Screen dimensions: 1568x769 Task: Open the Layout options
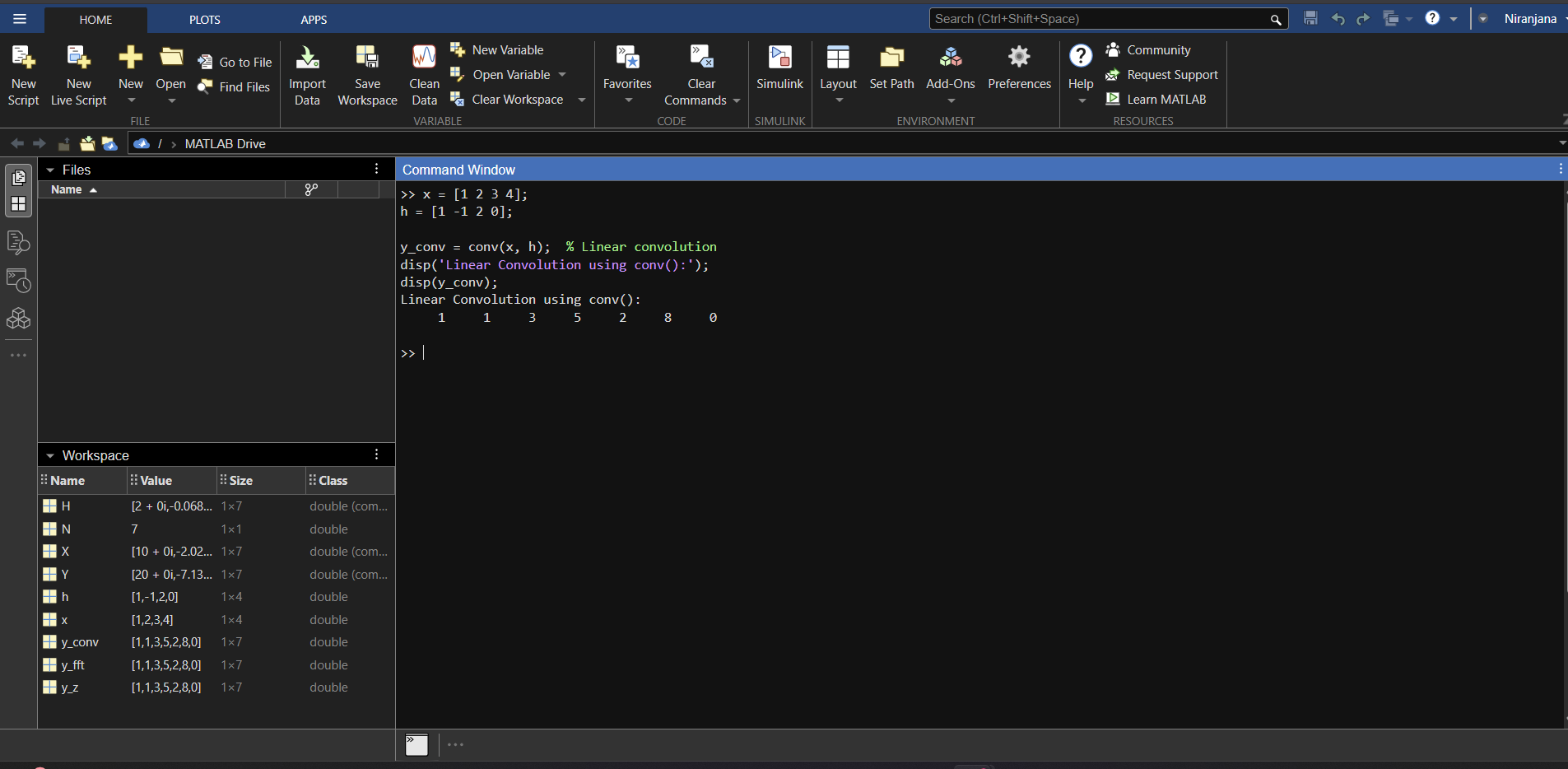pyautogui.click(x=838, y=76)
